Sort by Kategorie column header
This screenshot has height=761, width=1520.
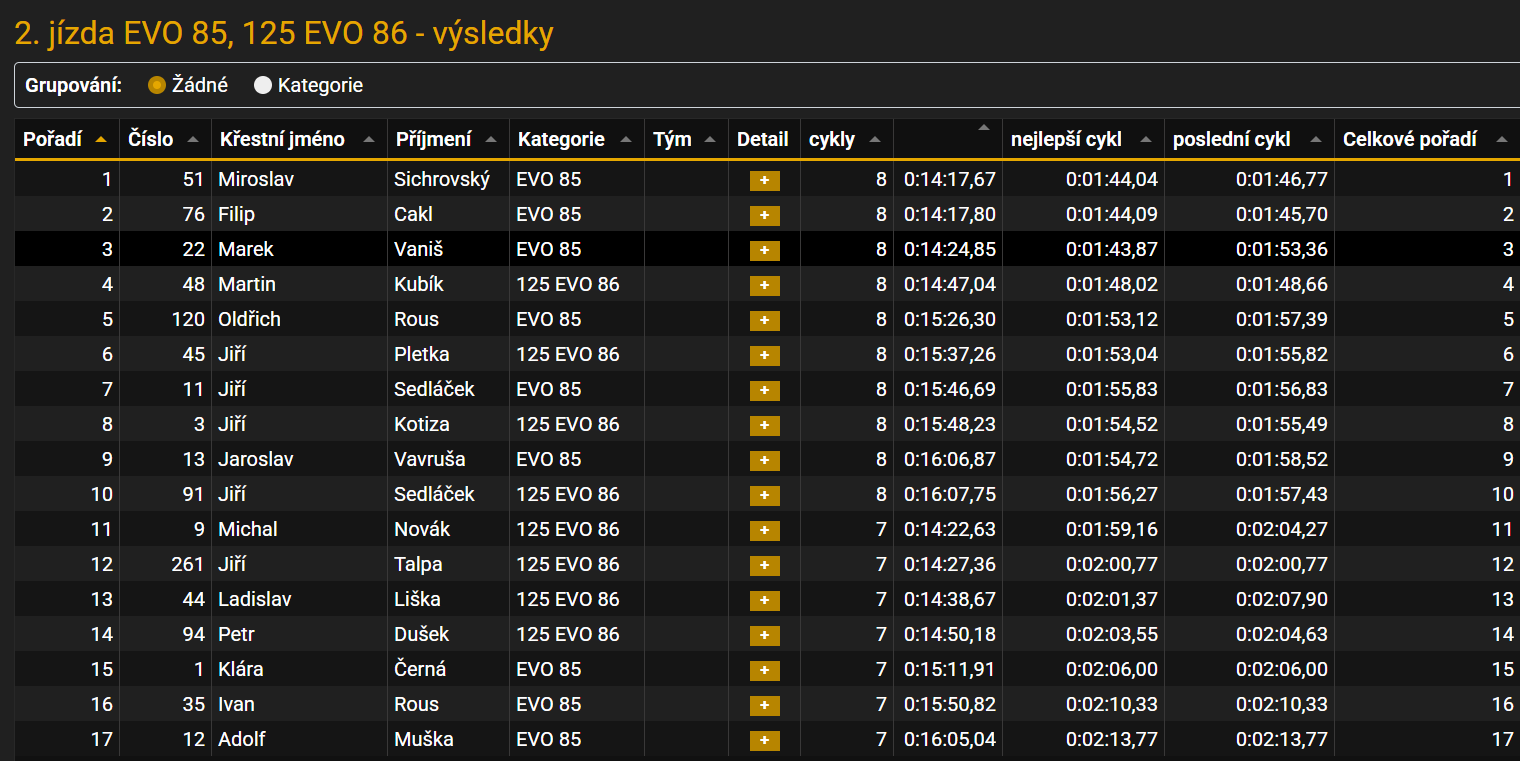561,139
